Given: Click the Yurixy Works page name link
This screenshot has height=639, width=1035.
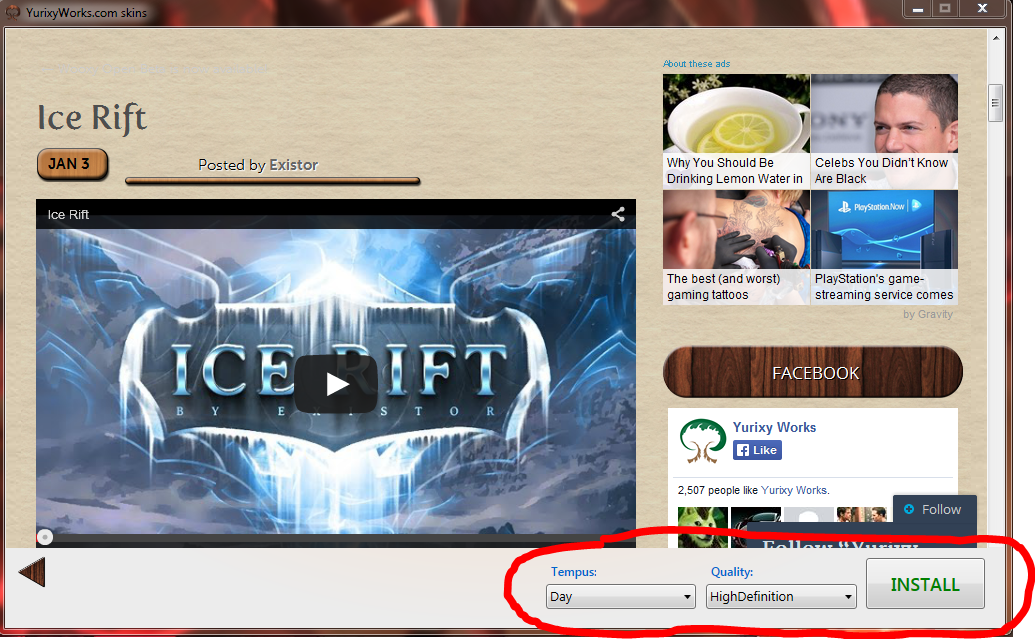Looking at the screenshot, I should 774,427.
